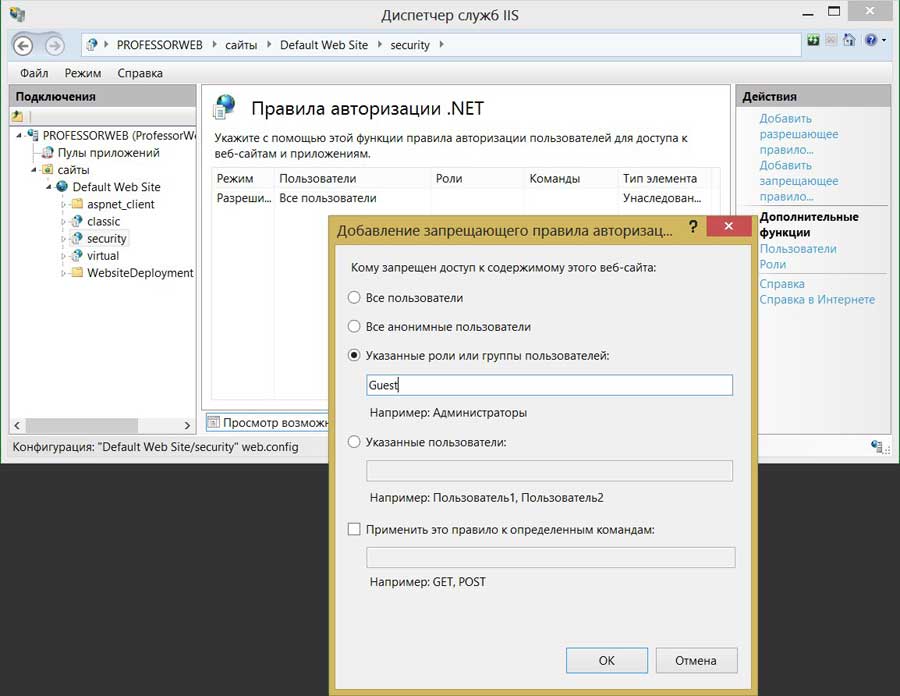
Task: Expand the WebsiteDeployment tree node
Action: click(x=63, y=273)
